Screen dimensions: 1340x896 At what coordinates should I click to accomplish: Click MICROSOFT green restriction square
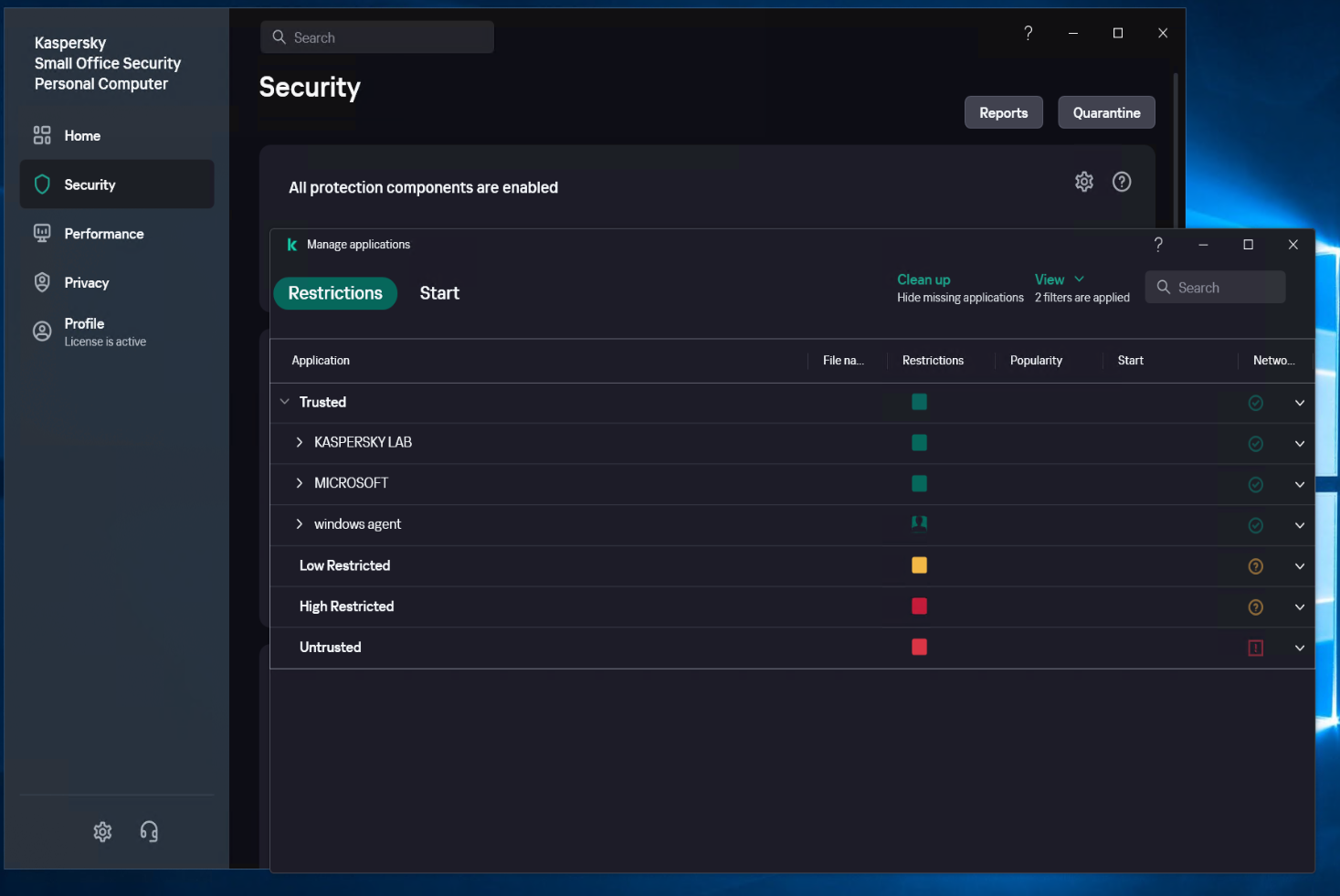919,483
